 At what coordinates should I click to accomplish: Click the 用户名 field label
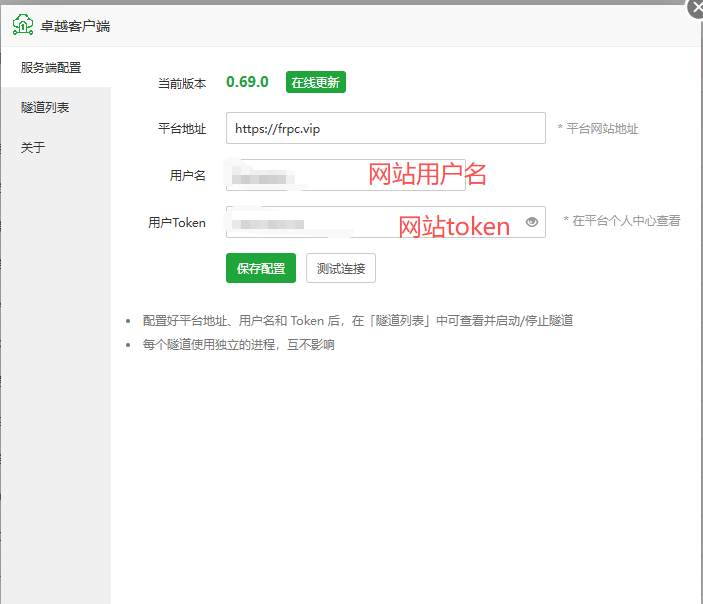187,175
